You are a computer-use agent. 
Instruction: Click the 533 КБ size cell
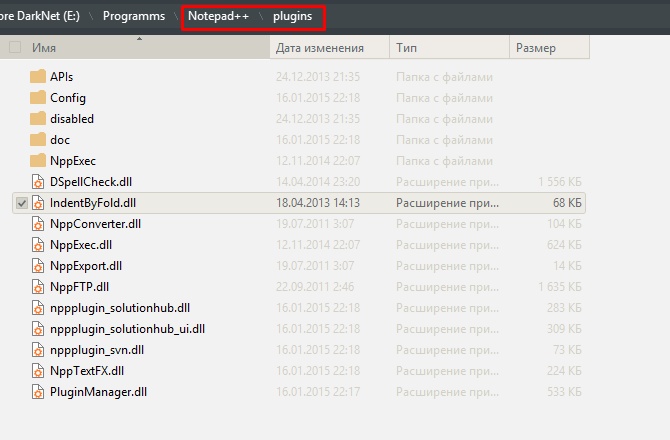564,392
